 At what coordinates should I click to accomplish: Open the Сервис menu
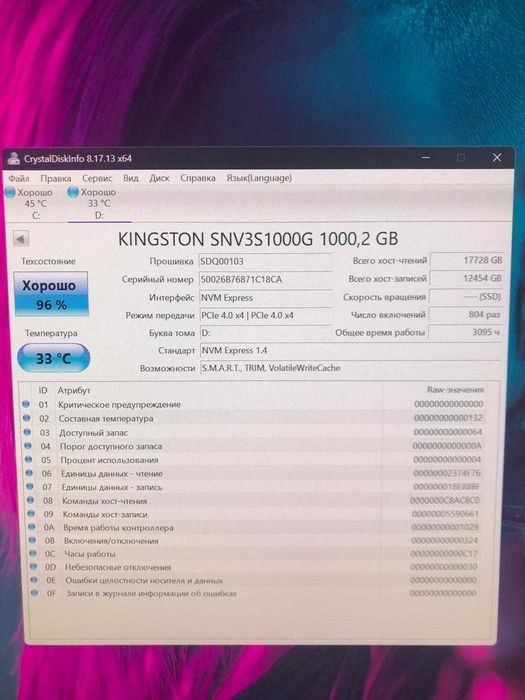click(97, 178)
